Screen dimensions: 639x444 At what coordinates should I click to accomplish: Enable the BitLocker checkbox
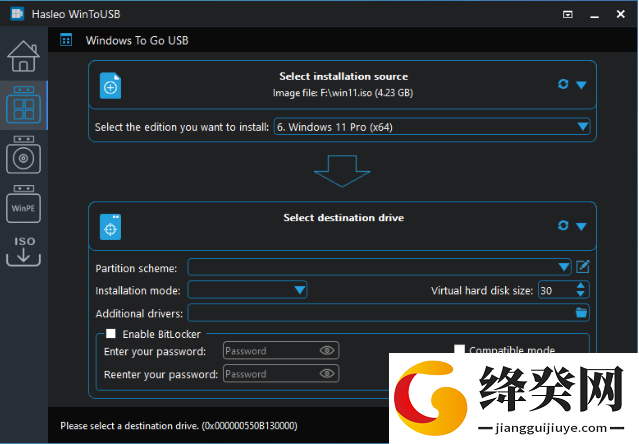point(110,334)
